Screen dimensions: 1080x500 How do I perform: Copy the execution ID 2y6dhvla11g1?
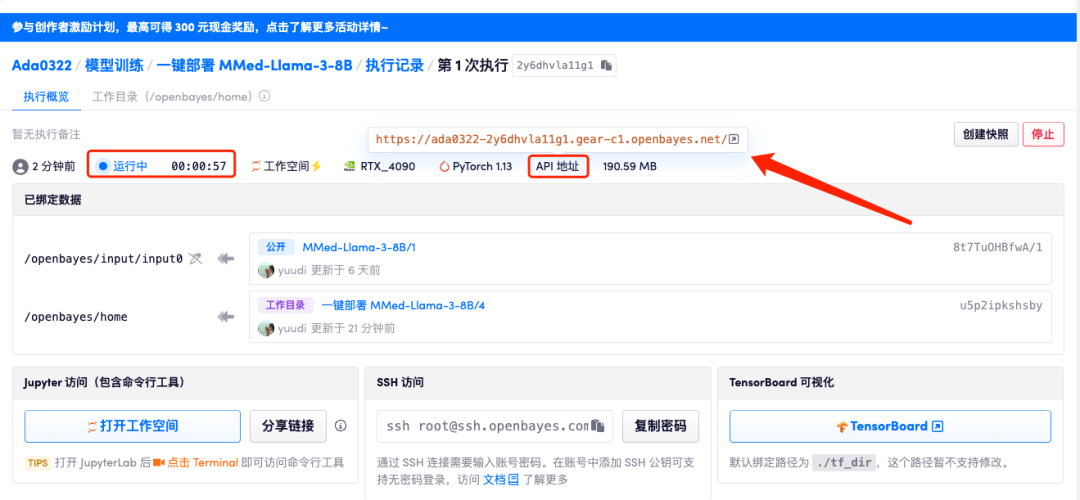[606, 66]
